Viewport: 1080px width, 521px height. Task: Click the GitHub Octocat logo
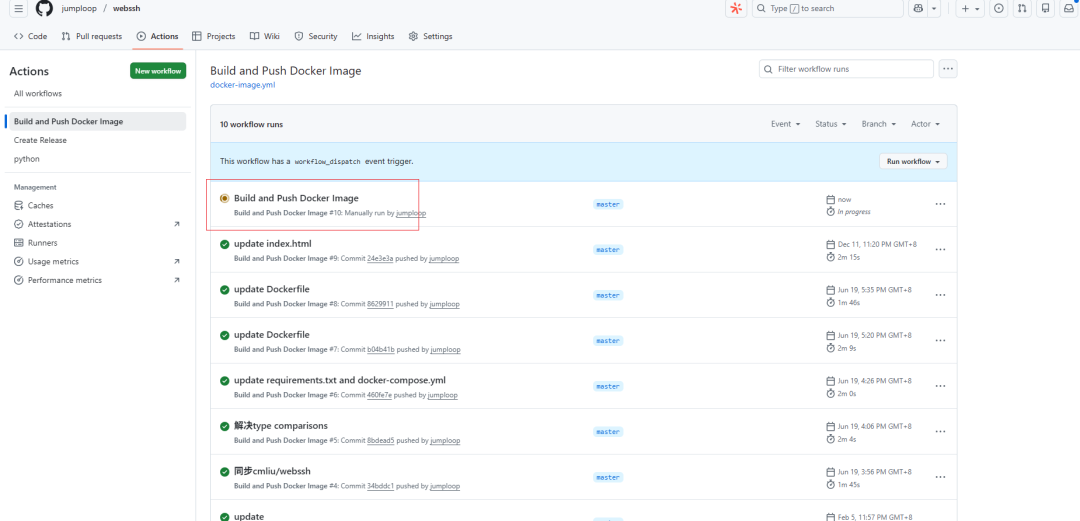[44, 9]
